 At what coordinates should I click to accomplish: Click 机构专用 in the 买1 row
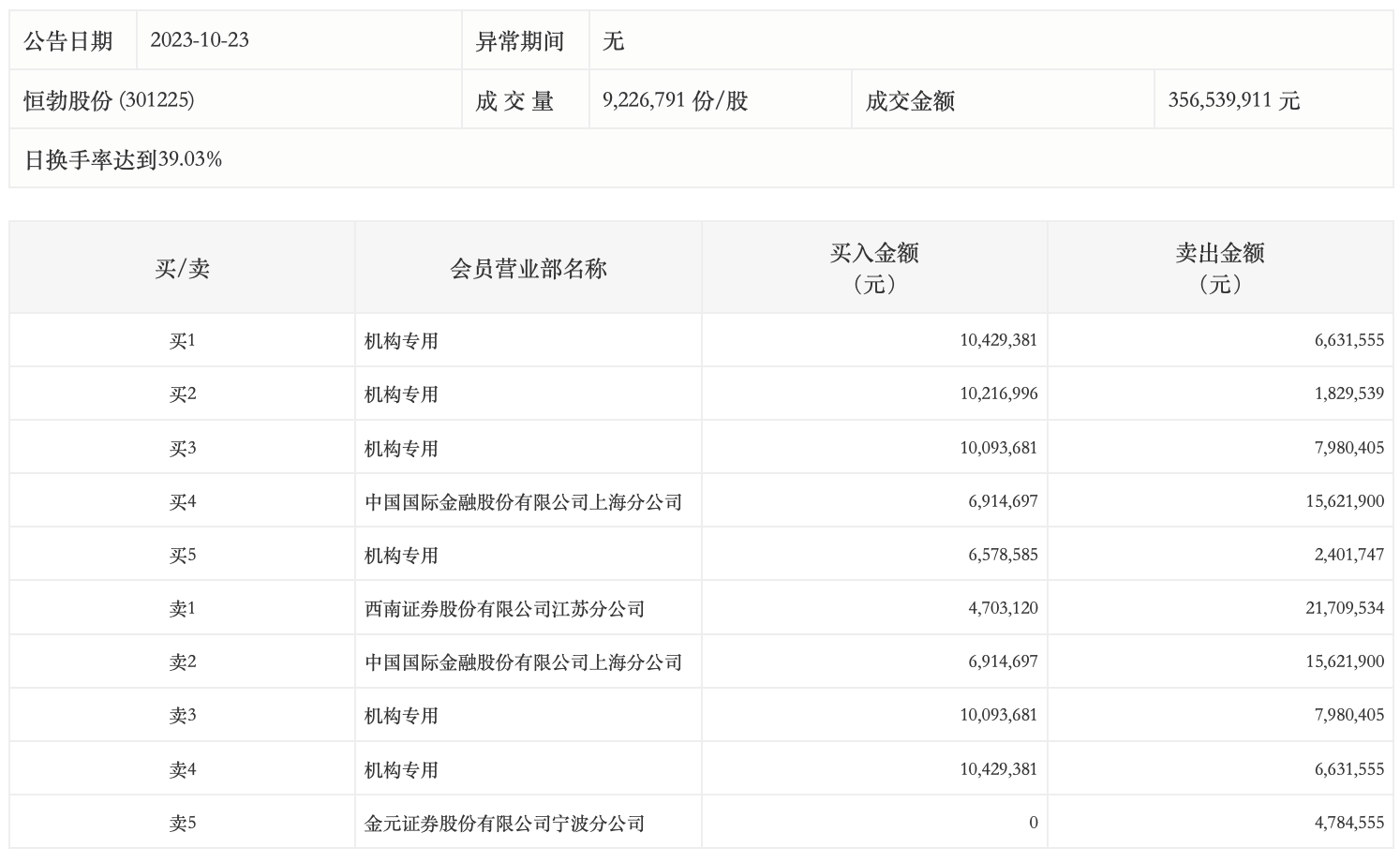[401, 341]
